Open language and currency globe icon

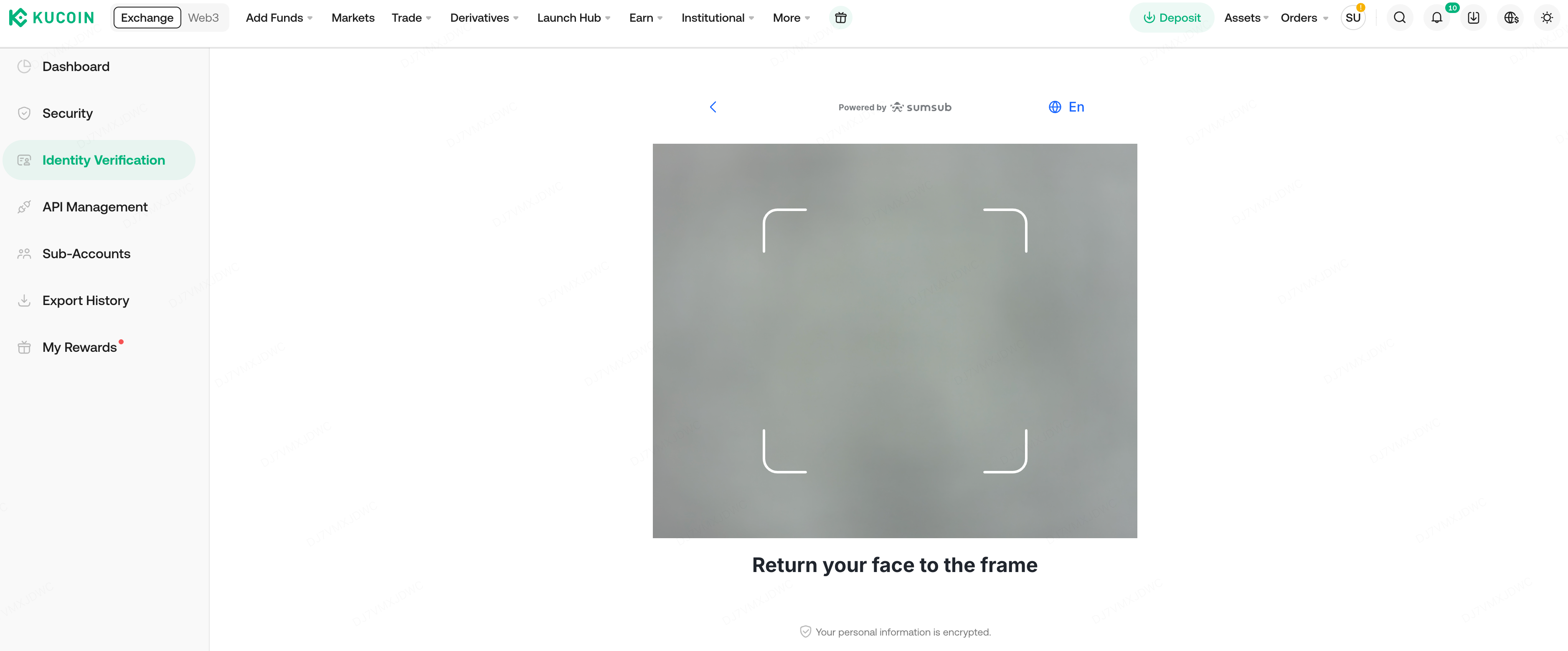(1511, 18)
